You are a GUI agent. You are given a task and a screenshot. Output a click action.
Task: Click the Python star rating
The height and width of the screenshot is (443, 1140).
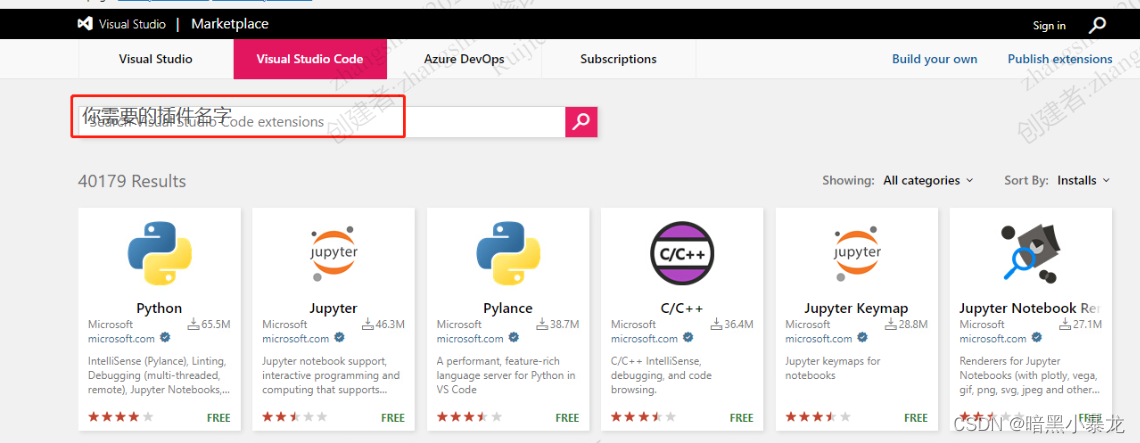click(x=121, y=417)
